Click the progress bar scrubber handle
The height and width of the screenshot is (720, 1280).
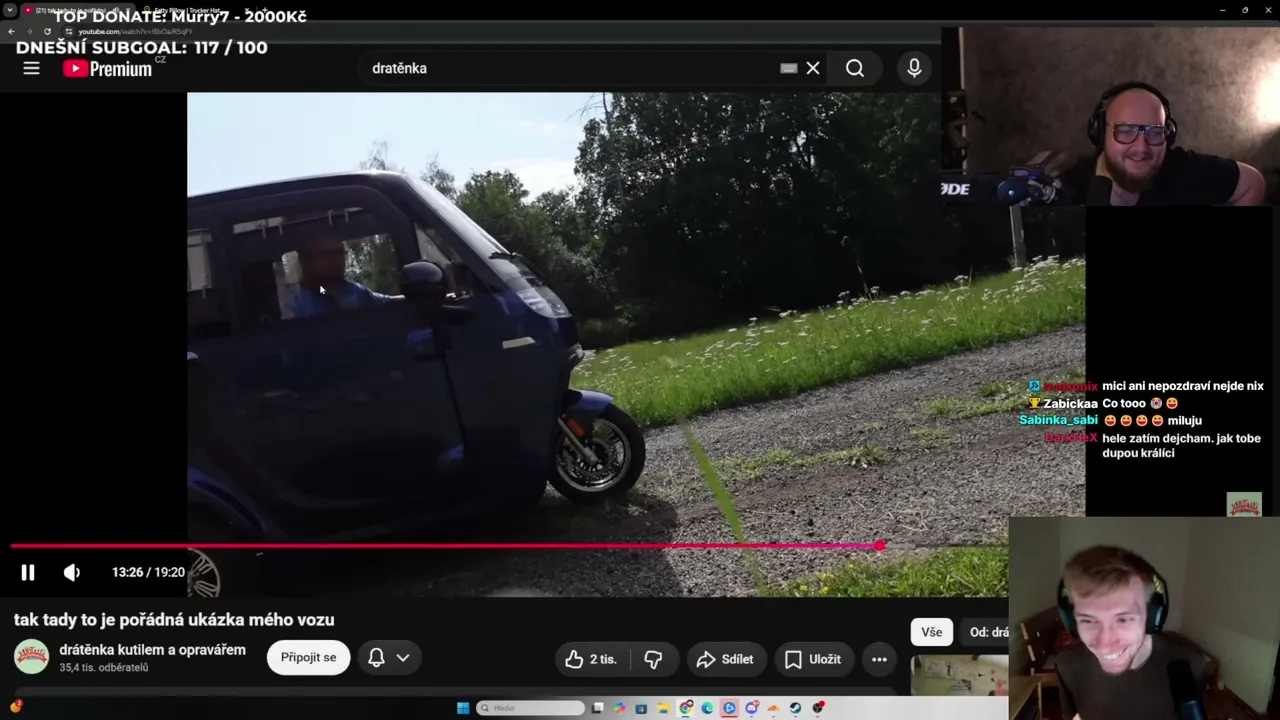879,546
